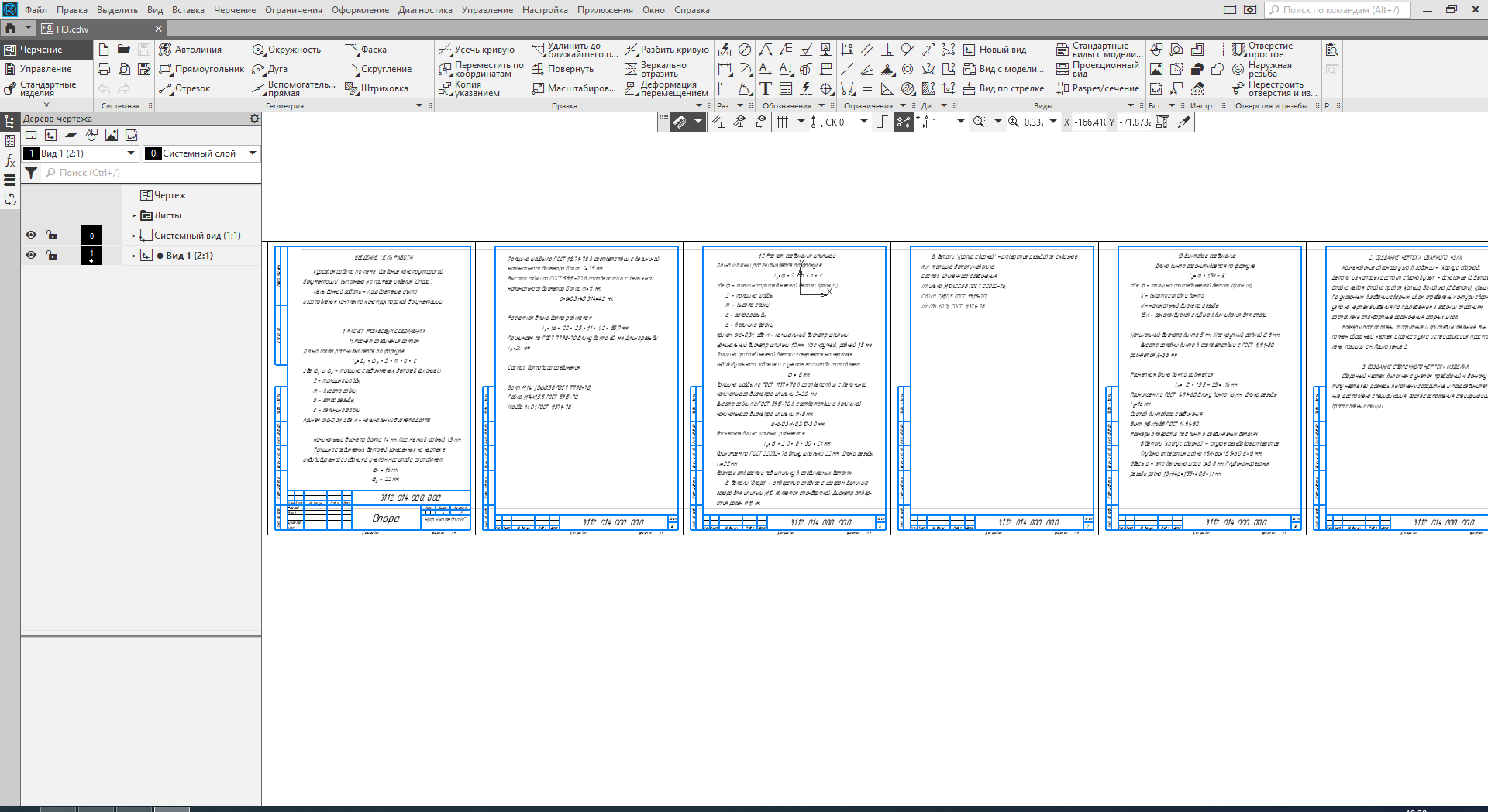Screen dimensions: 1488x812
Task: Choose the Штриховка hatching tool
Action: (x=377, y=88)
